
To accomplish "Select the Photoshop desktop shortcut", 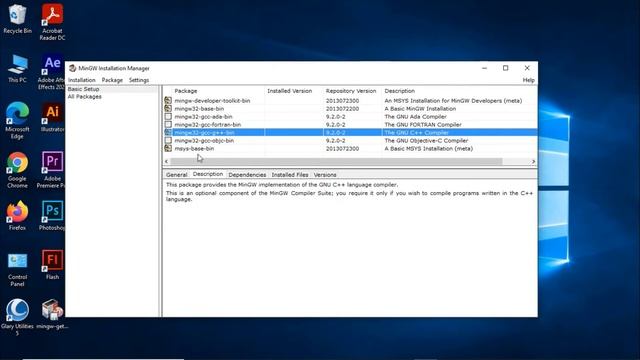I will (52, 216).
